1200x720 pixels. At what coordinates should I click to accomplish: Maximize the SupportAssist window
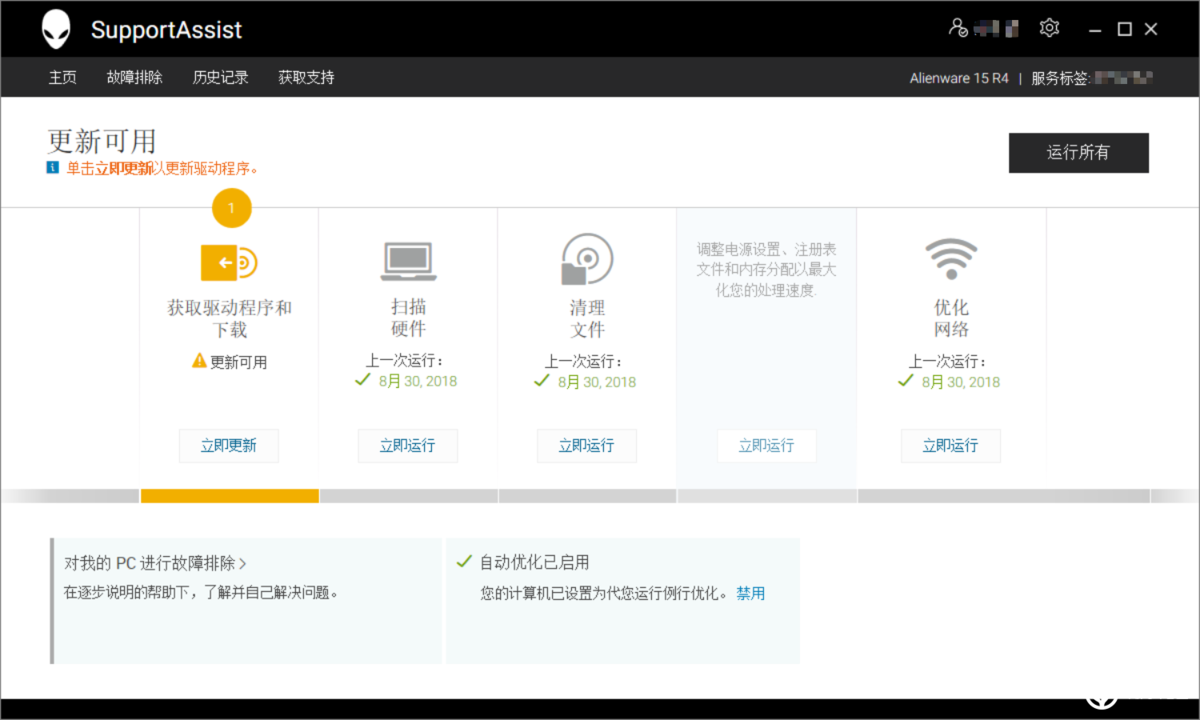pos(1124,29)
